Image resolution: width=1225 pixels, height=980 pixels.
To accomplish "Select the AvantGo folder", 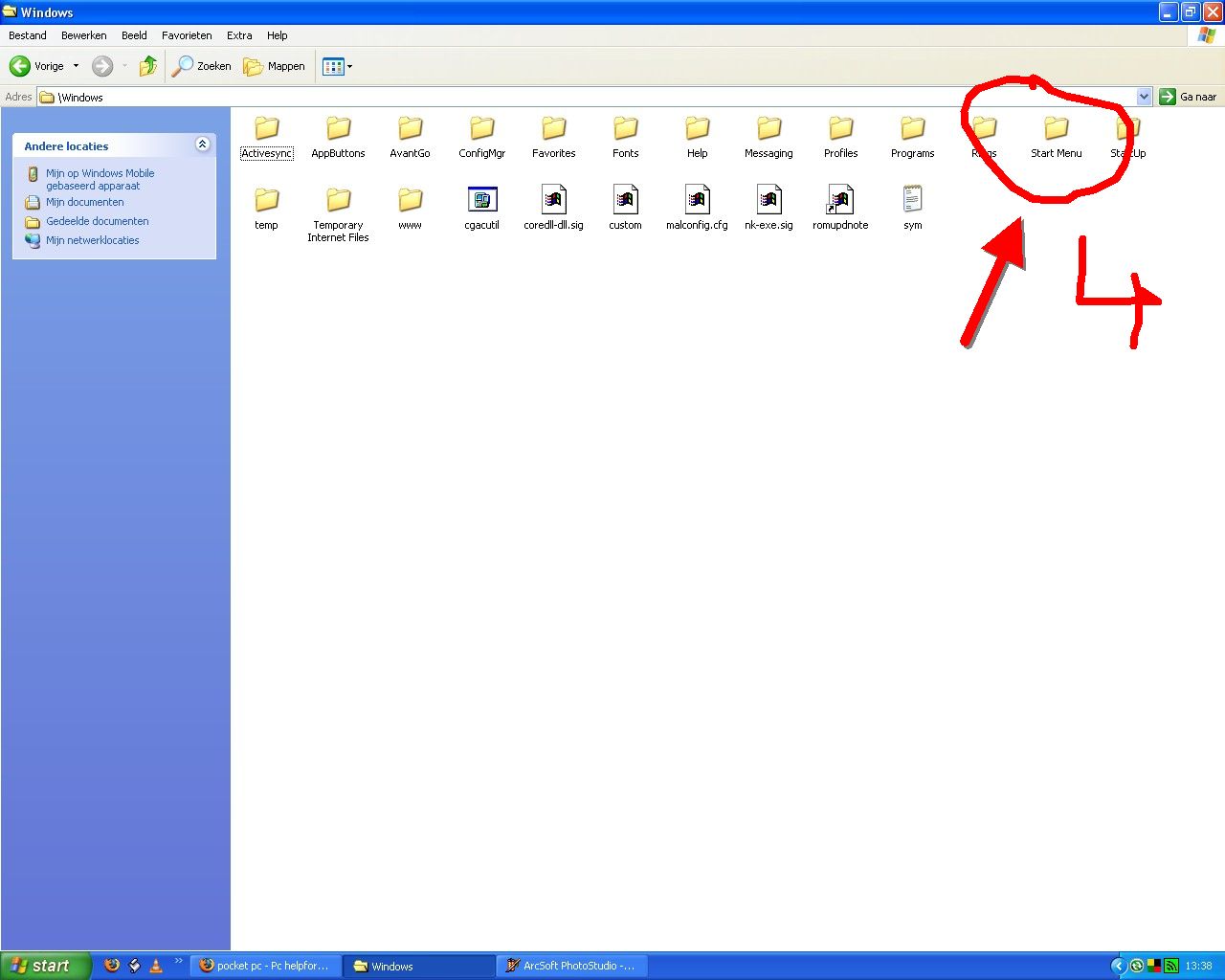I will pos(410,137).
